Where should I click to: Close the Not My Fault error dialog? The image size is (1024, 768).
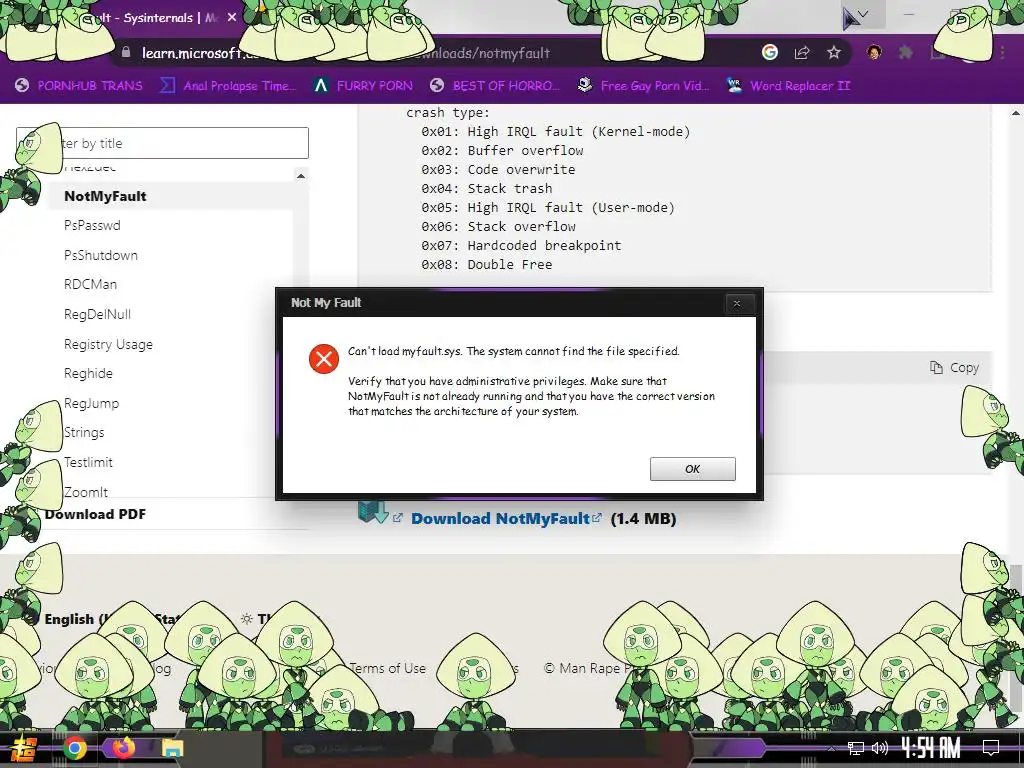coord(737,303)
